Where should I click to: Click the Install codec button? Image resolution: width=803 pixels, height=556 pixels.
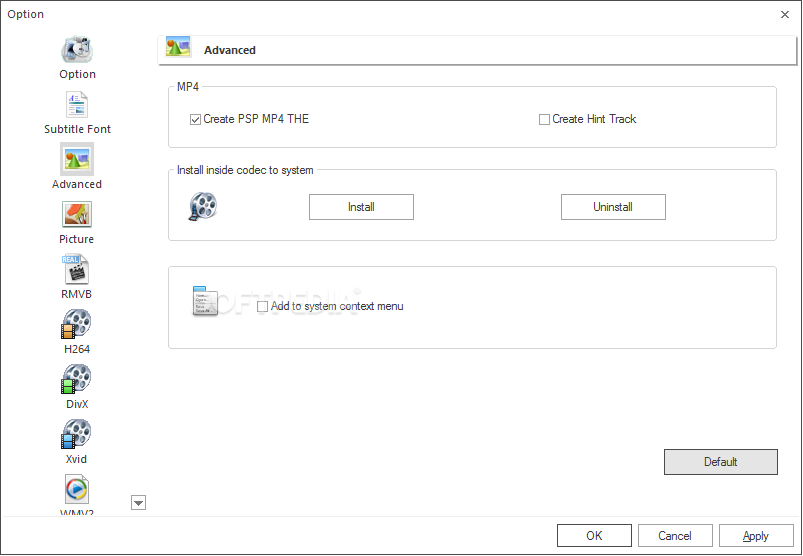361,207
